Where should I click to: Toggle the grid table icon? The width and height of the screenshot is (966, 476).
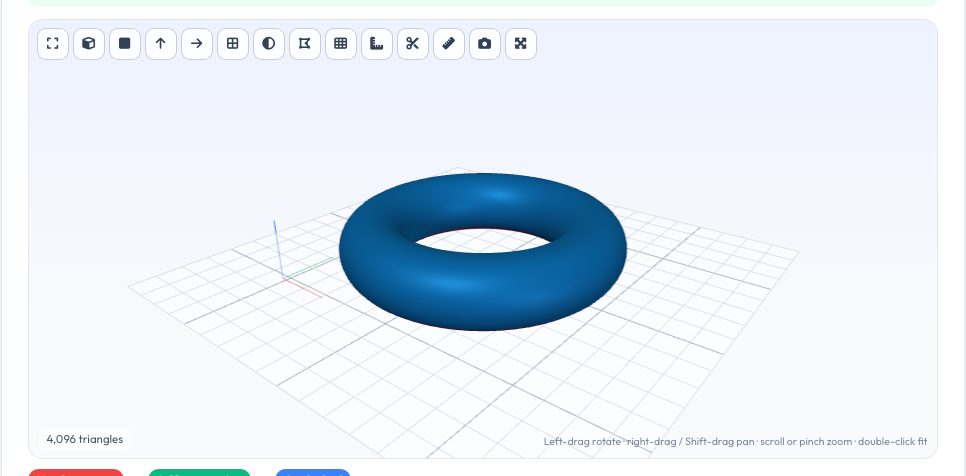(x=341, y=44)
